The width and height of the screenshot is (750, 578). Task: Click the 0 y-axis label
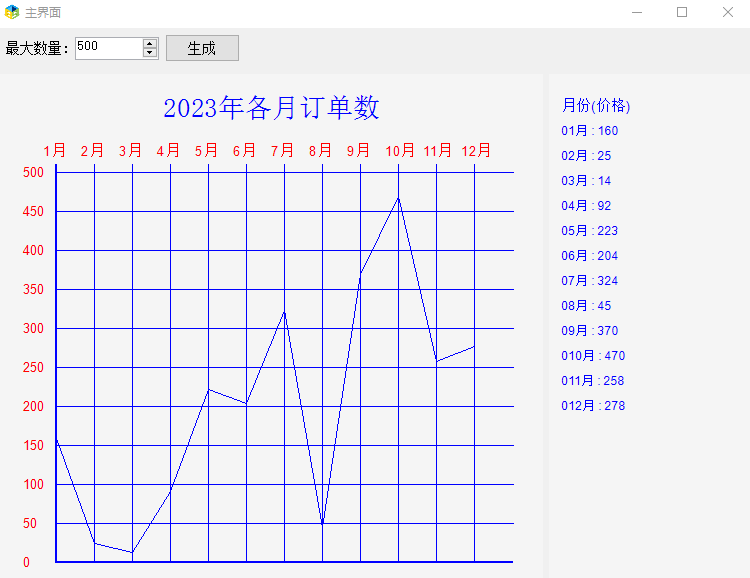pos(27,562)
